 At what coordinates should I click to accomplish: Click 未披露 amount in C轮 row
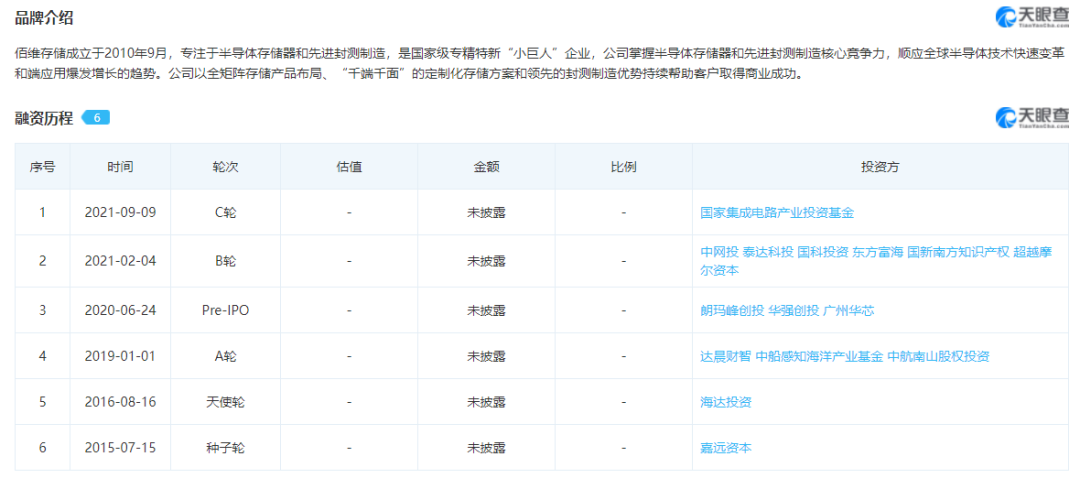[x=486, y=213]
